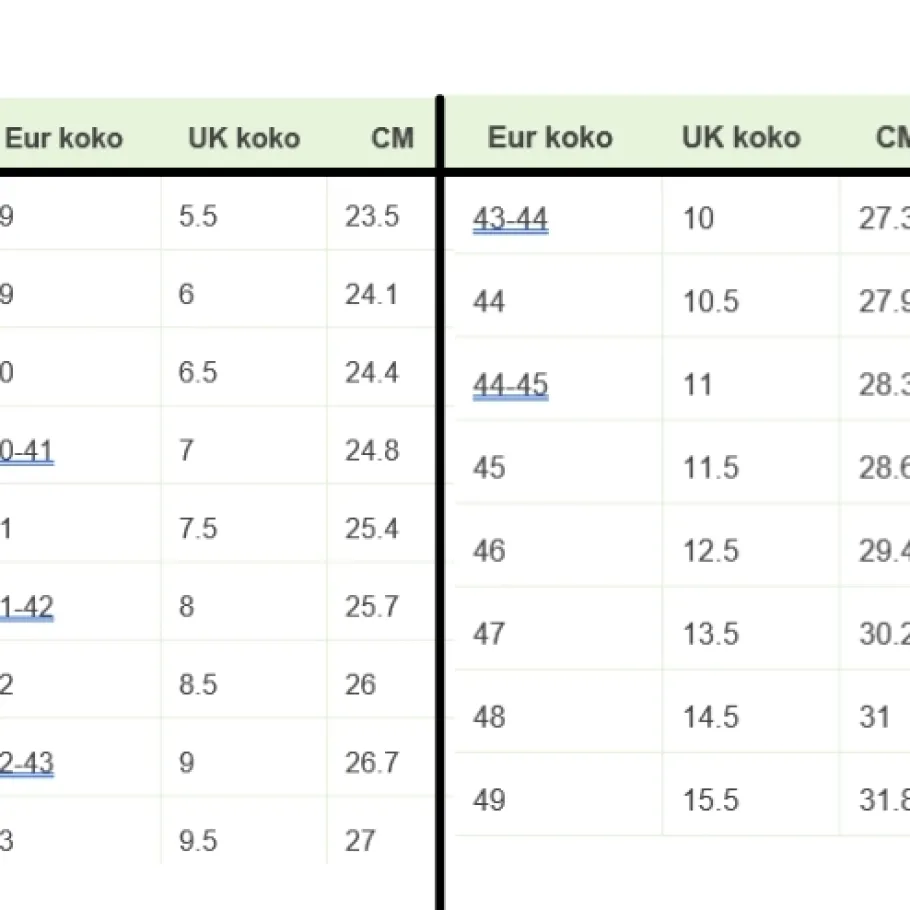Click the underlined 43-44 Eur size link
The image size is (910, 910).
tap(510, 219)
